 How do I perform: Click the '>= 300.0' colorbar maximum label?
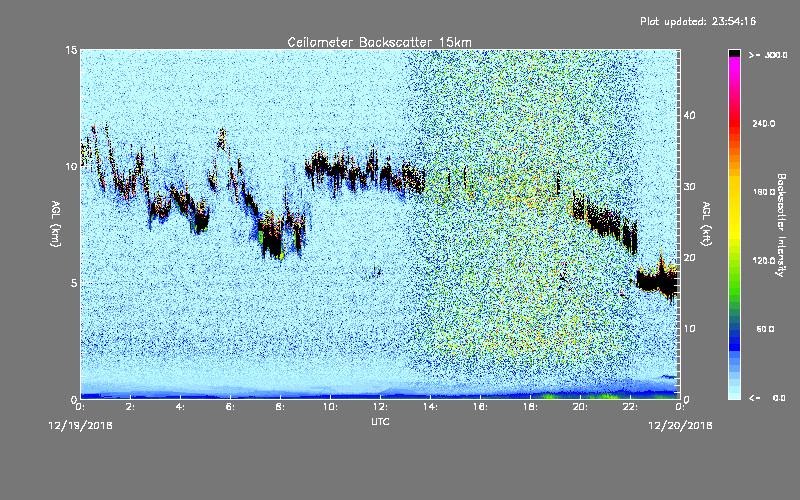(x=768, y=55)
